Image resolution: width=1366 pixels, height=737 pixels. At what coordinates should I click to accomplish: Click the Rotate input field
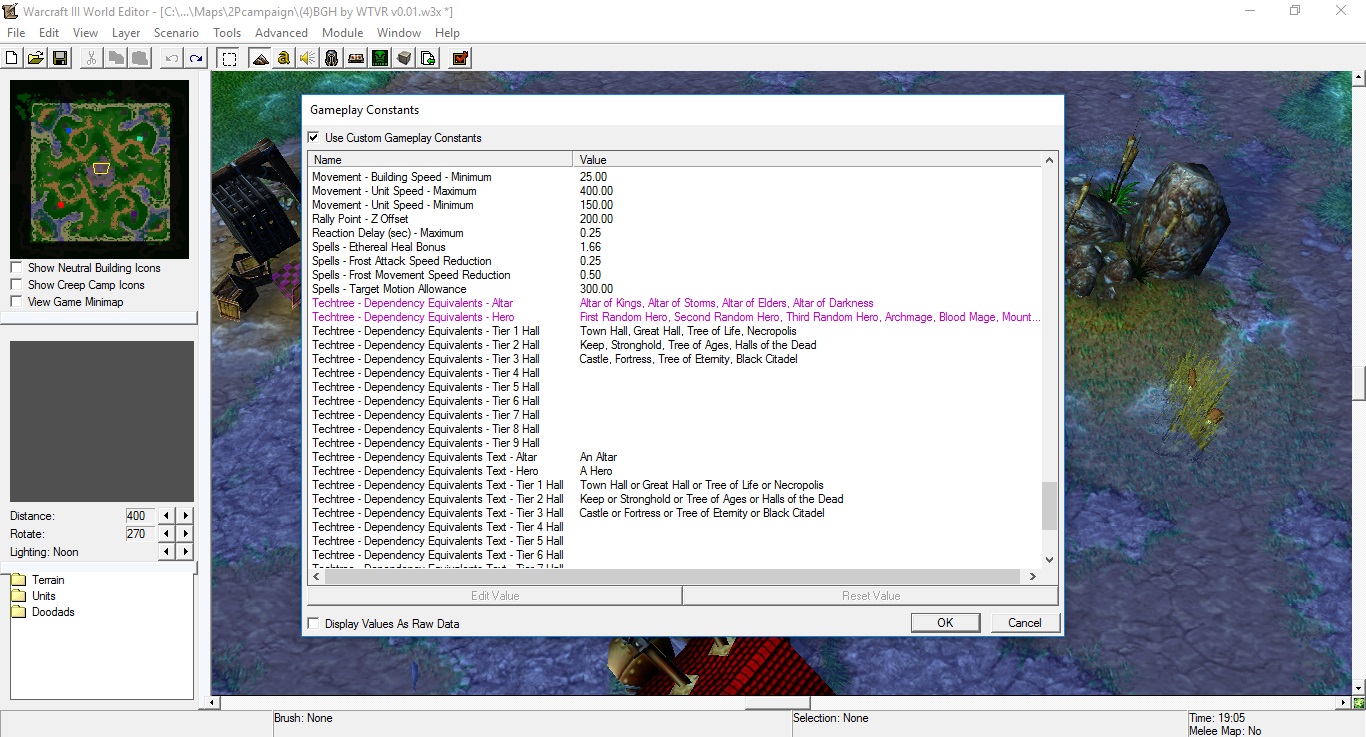point(140,534)
